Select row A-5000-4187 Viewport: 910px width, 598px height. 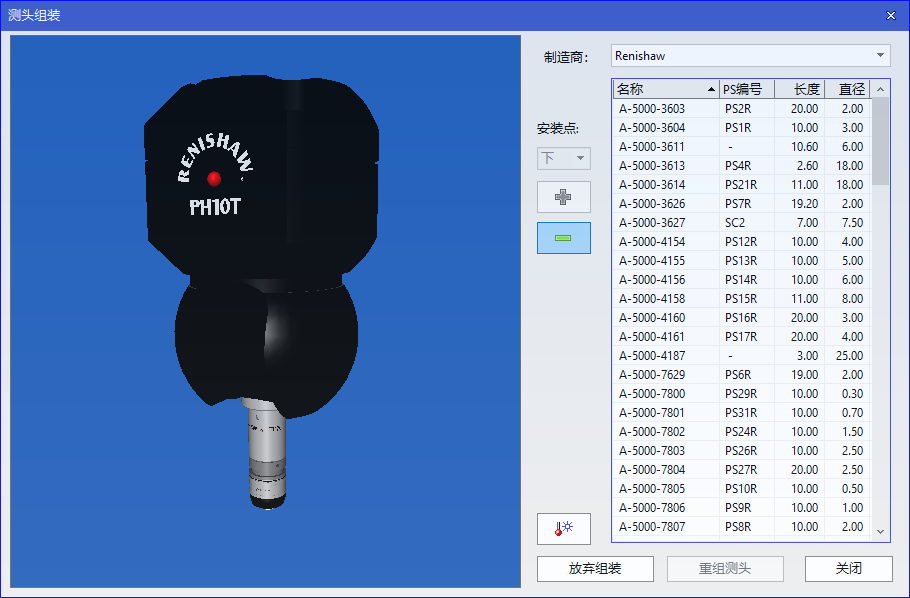pyautogui.click(x=742, y=356)
